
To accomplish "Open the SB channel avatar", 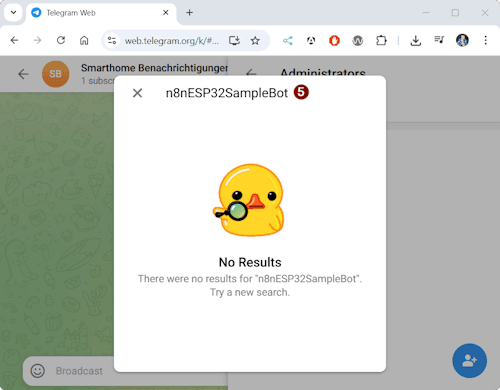I will 56,74.
